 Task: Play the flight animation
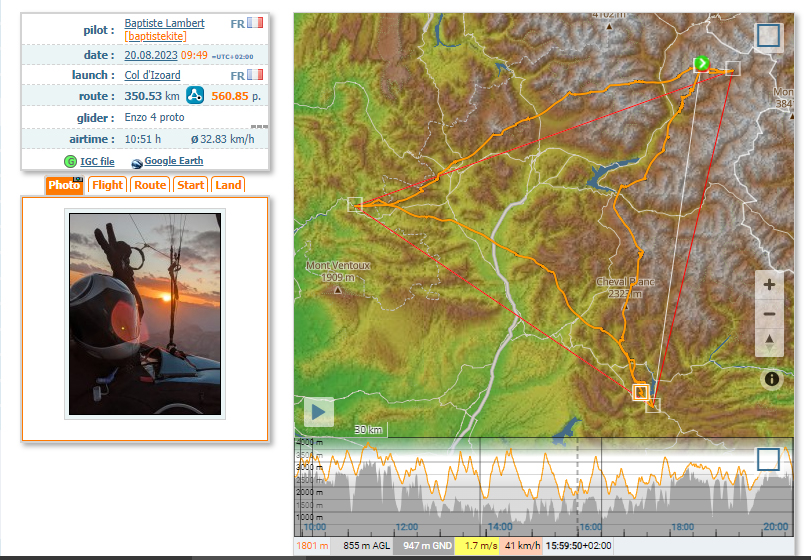319,412
